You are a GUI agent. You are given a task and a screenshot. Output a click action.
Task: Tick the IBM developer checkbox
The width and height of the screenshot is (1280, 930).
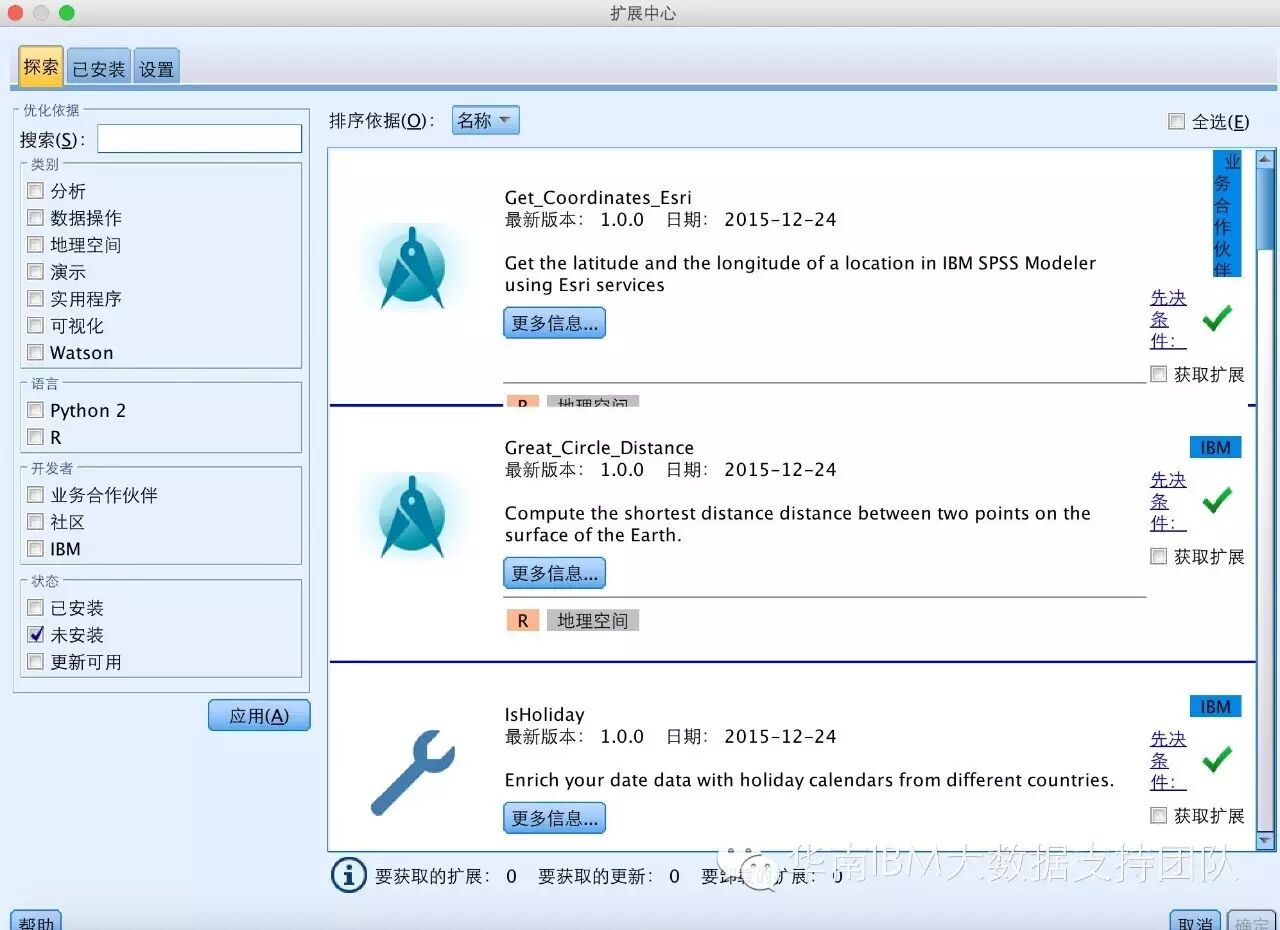pos(36,548)
